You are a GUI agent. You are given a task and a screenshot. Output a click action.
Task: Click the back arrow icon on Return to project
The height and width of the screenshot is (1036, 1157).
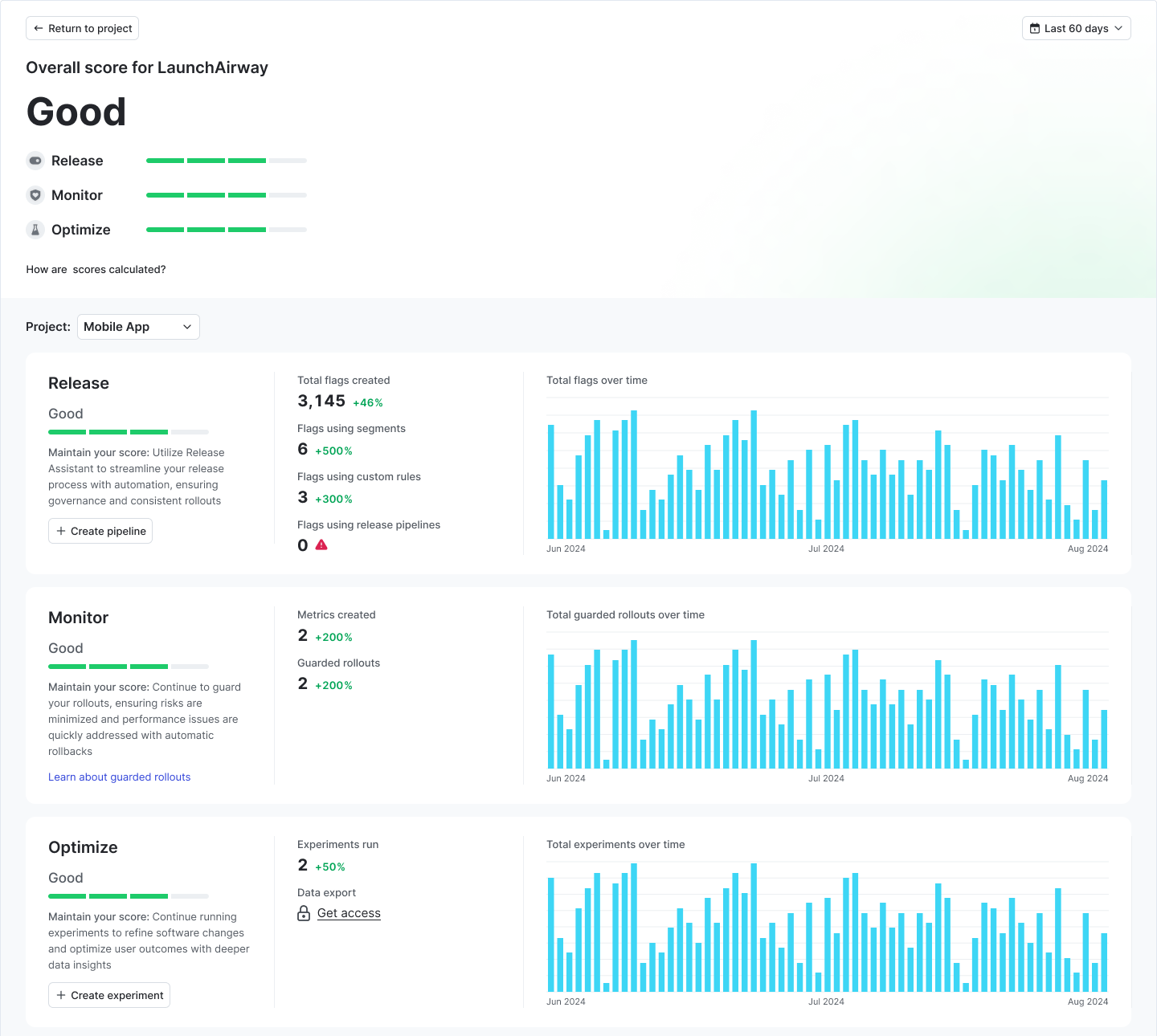pyautogui.click(x=39, y=29)
